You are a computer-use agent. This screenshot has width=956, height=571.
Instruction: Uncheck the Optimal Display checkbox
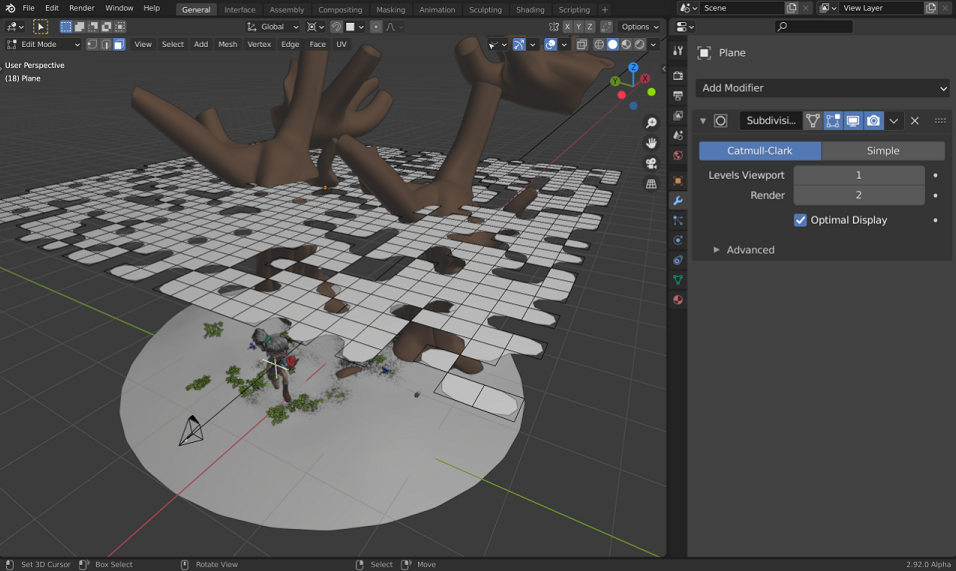pyautogui.click(x=800, y=220)
